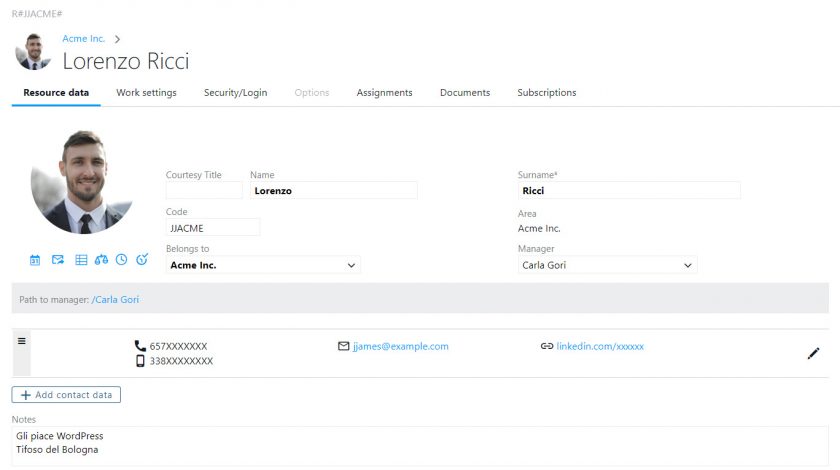Click the chevron next to Acme Inc.
840x470 pixels.
[x=117, y=39]
